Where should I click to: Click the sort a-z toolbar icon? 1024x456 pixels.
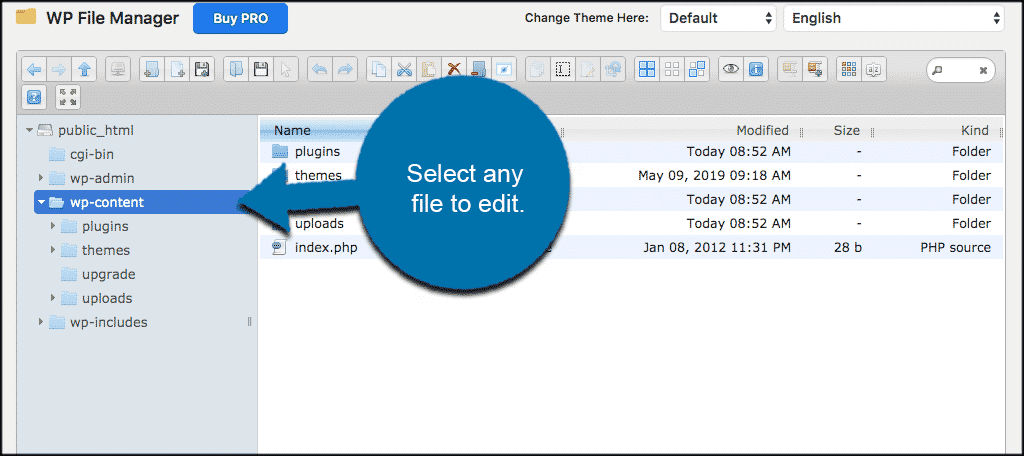point(873,69)
